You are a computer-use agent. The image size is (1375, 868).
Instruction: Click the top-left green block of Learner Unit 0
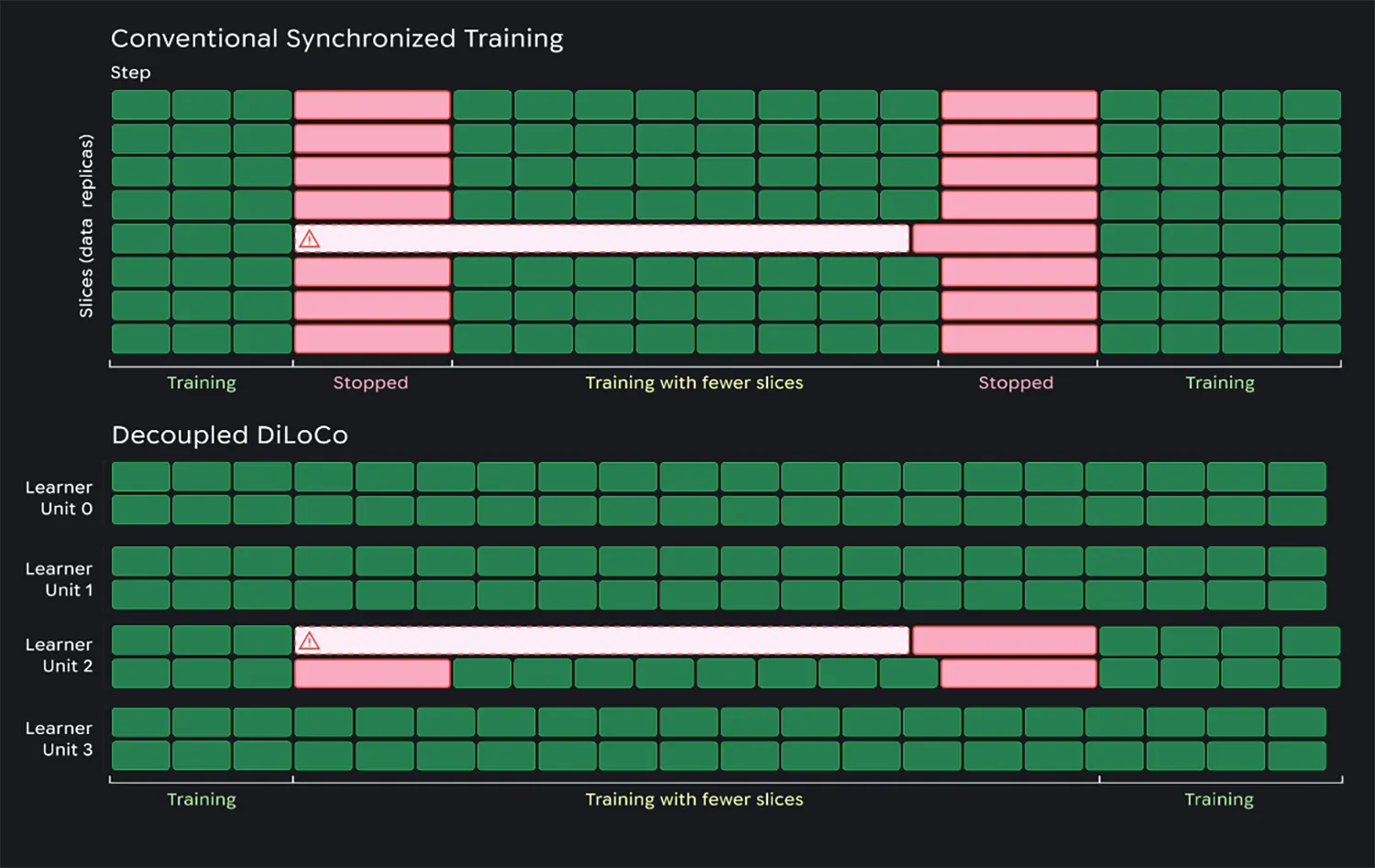click(140, 477)
